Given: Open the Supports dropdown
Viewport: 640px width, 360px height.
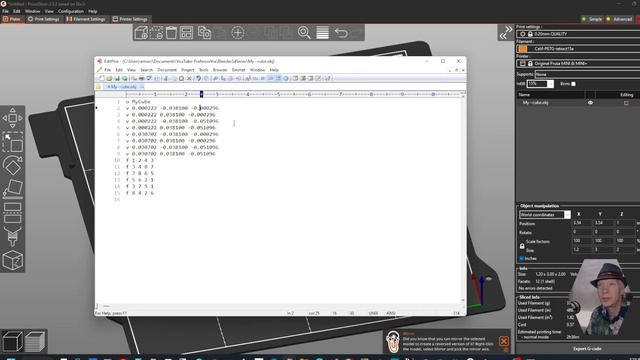Looking at the screenshot, I should pyautogui.click(x=587, y=74).
